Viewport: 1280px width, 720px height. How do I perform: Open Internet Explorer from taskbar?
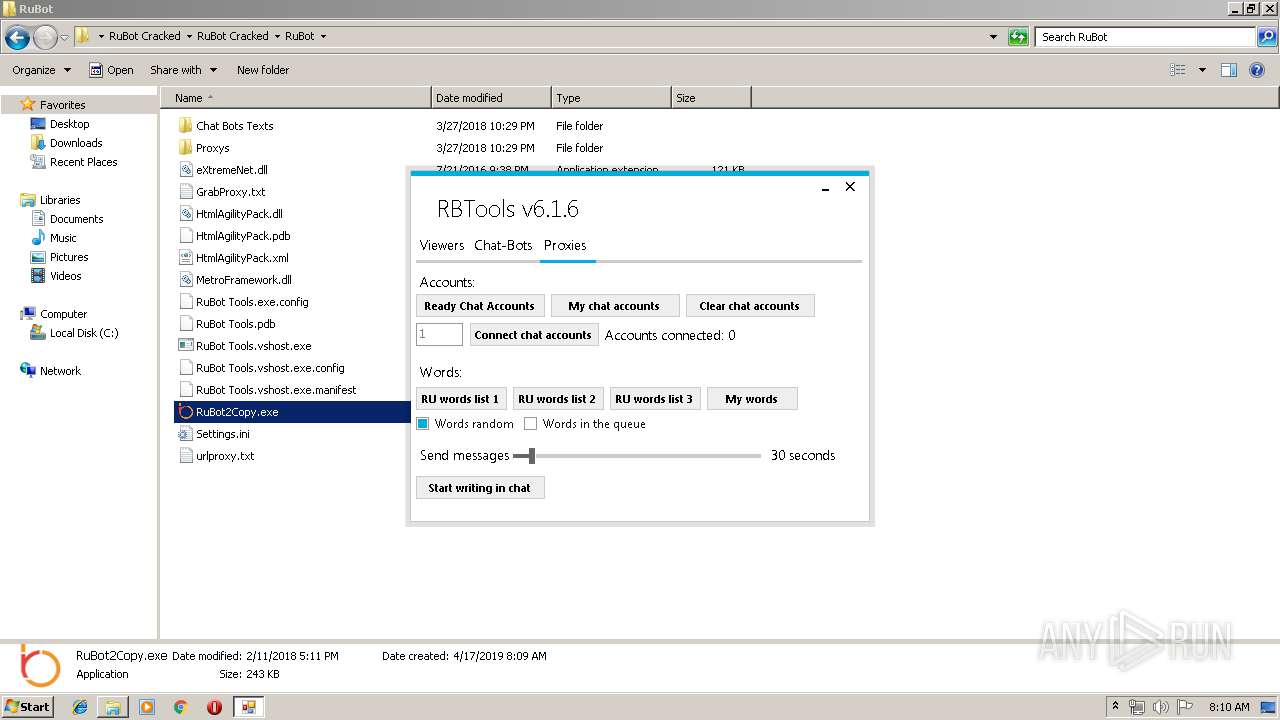(81, 707)
